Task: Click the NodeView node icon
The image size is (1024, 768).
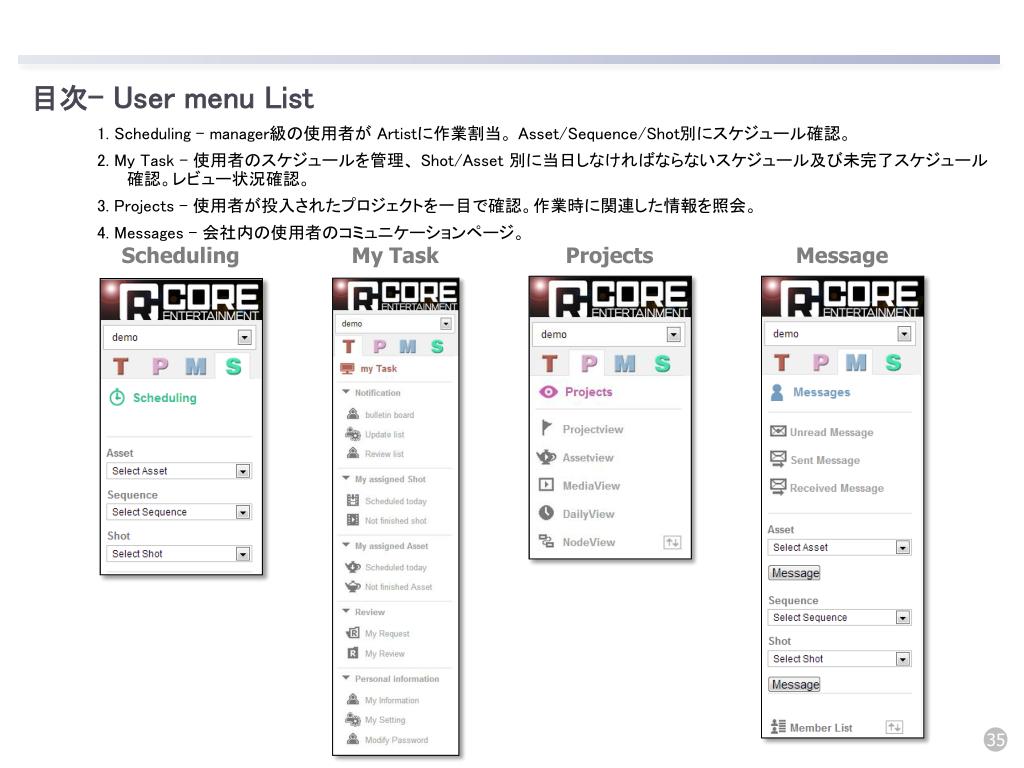Action: click(x=546, y=541)
